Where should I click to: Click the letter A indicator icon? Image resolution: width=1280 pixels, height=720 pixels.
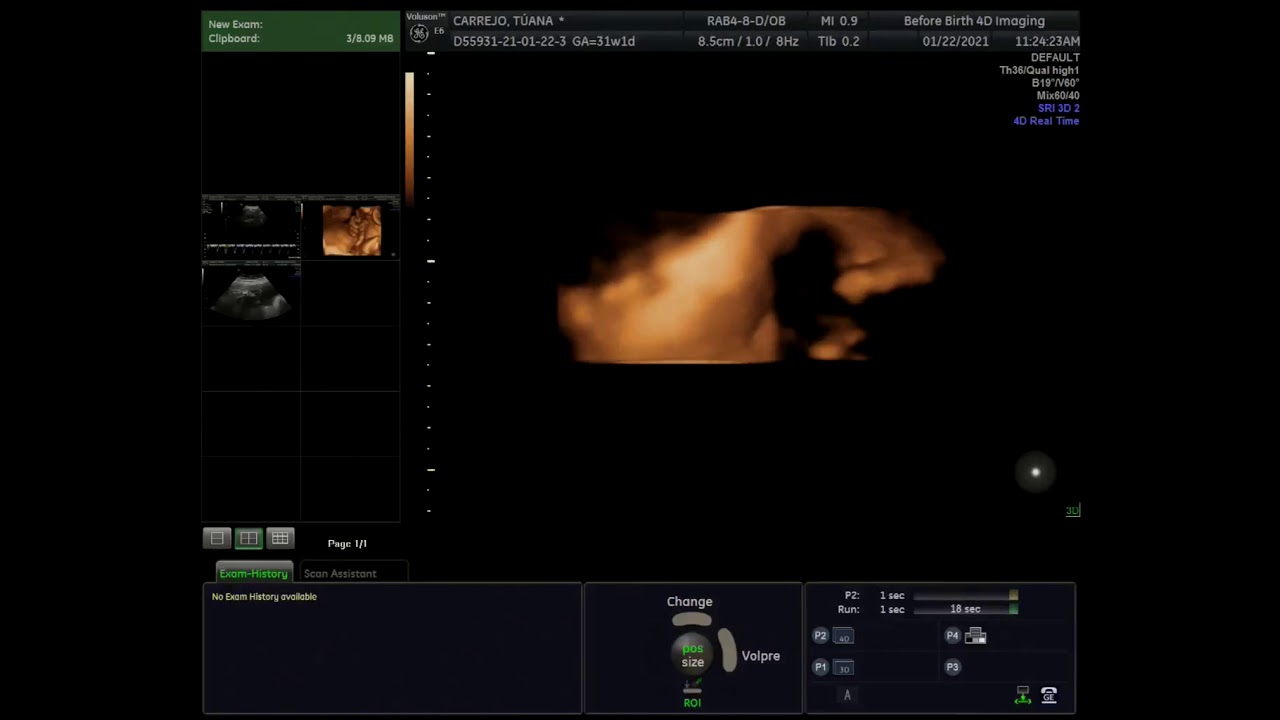(847, 695)
